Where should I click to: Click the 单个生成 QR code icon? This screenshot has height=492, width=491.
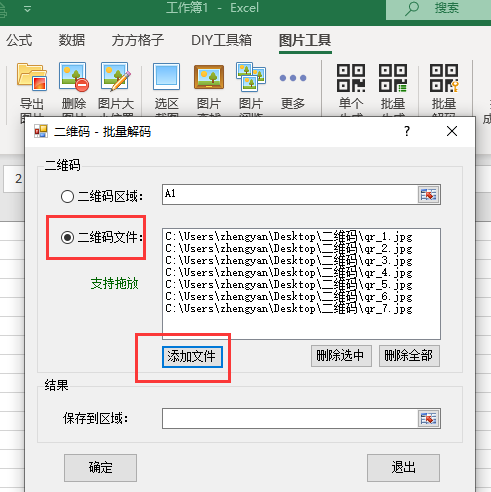pos(351,78)
